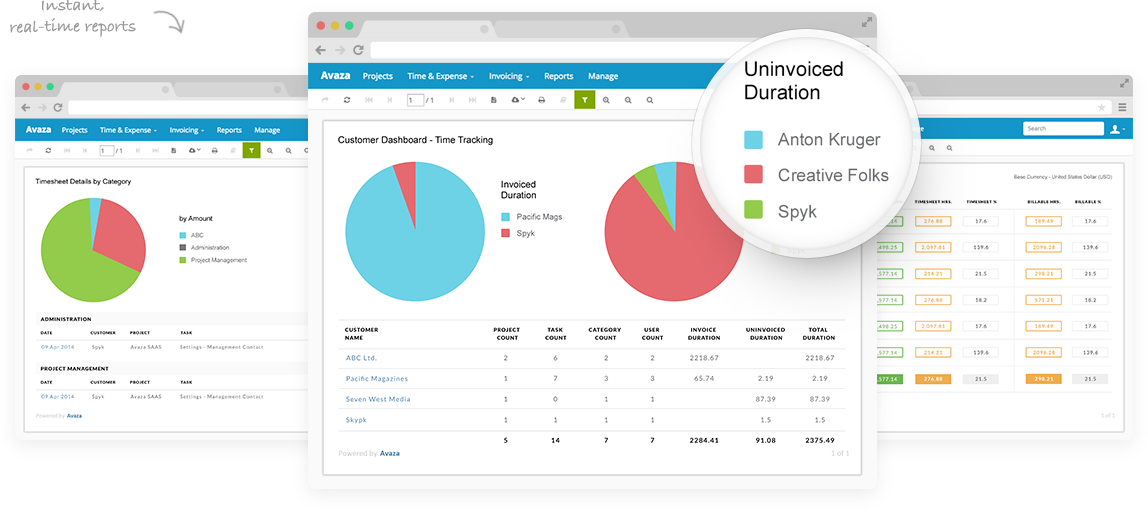Viewport: 1148px width, 509px height.
Task: Open ABC Ltd. customer link
Action: 362,358
